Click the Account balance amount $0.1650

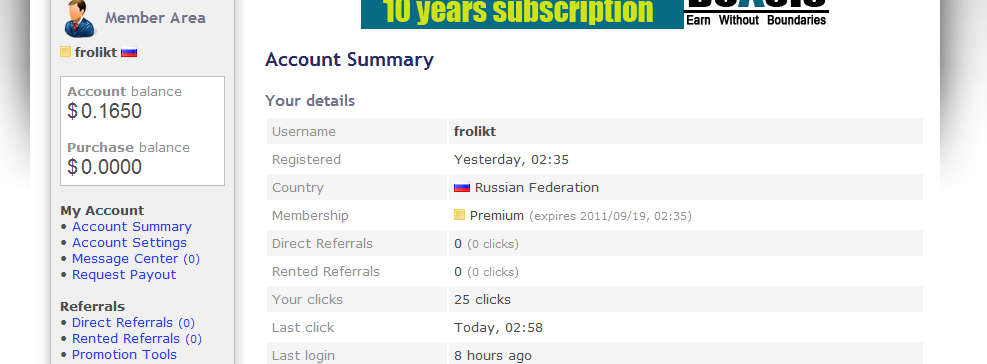tap(104, 111)
